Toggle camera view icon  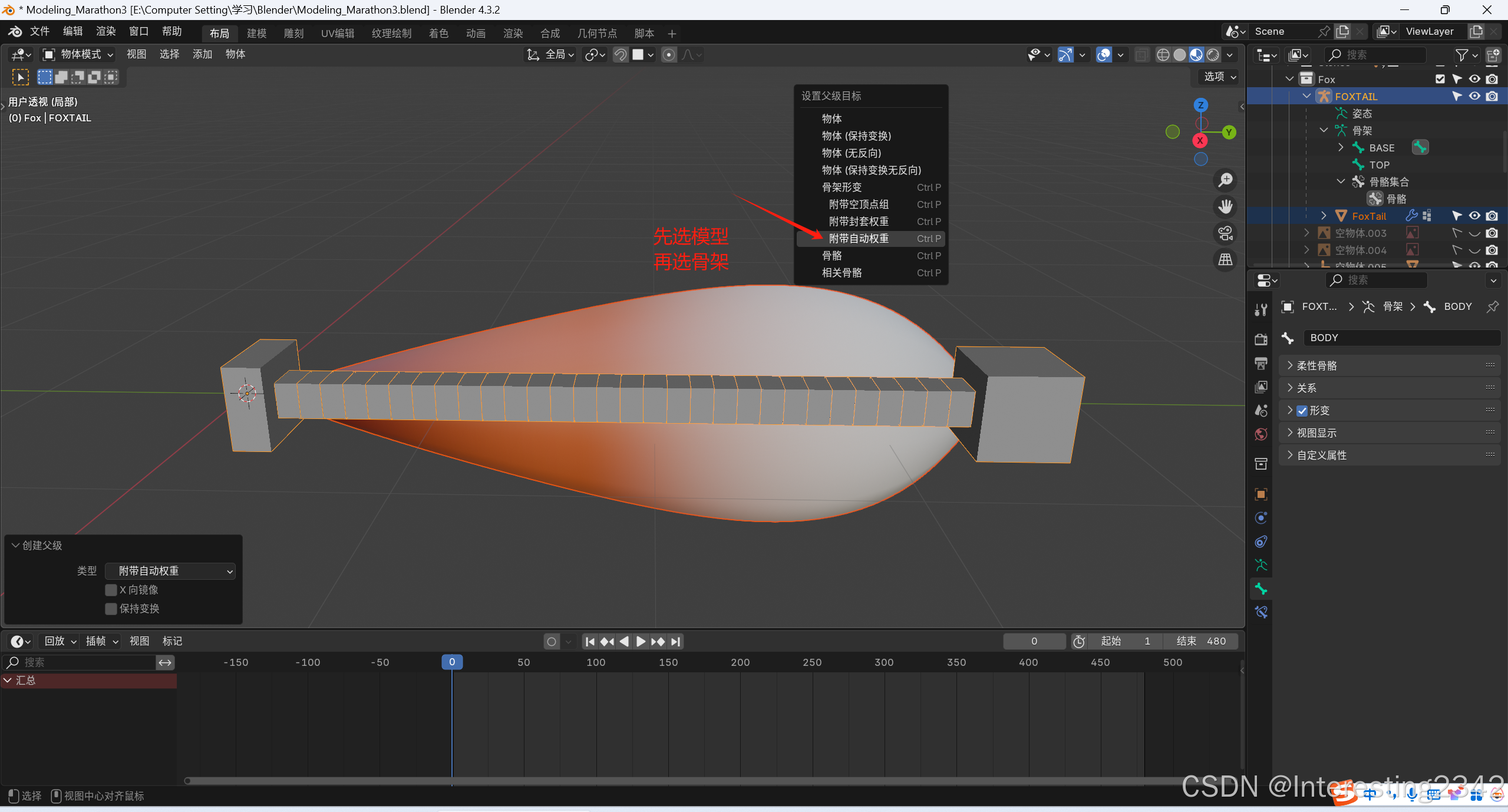click(x=1226, y=233)
